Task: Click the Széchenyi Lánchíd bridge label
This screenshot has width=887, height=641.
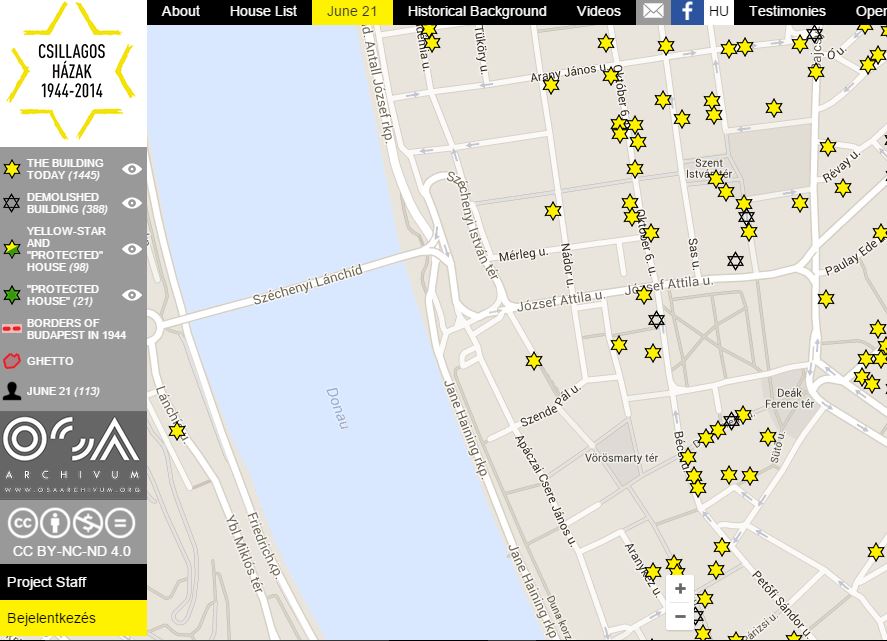Action: tap(307, 285)
